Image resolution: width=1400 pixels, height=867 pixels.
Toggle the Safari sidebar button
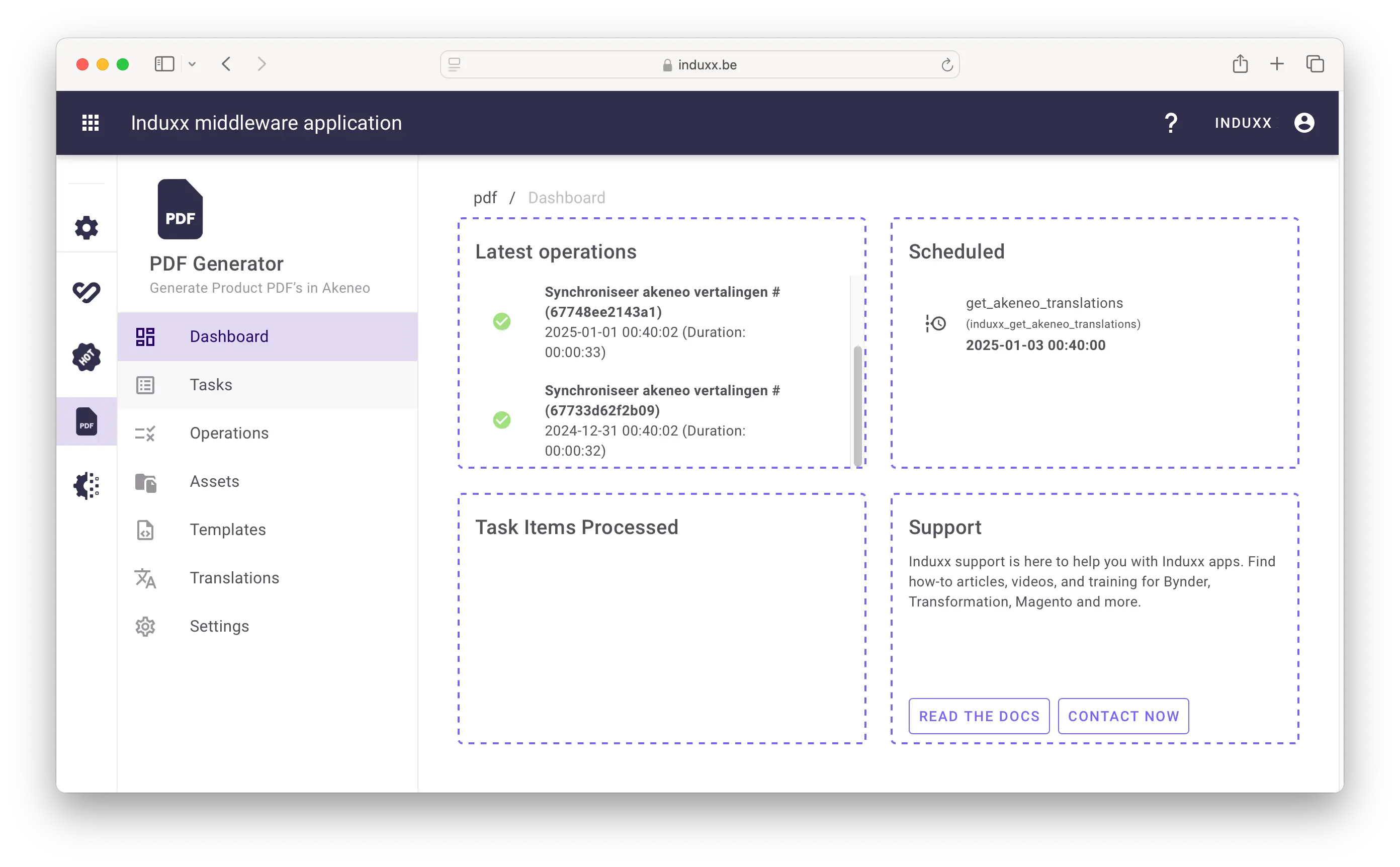[164, 64]
